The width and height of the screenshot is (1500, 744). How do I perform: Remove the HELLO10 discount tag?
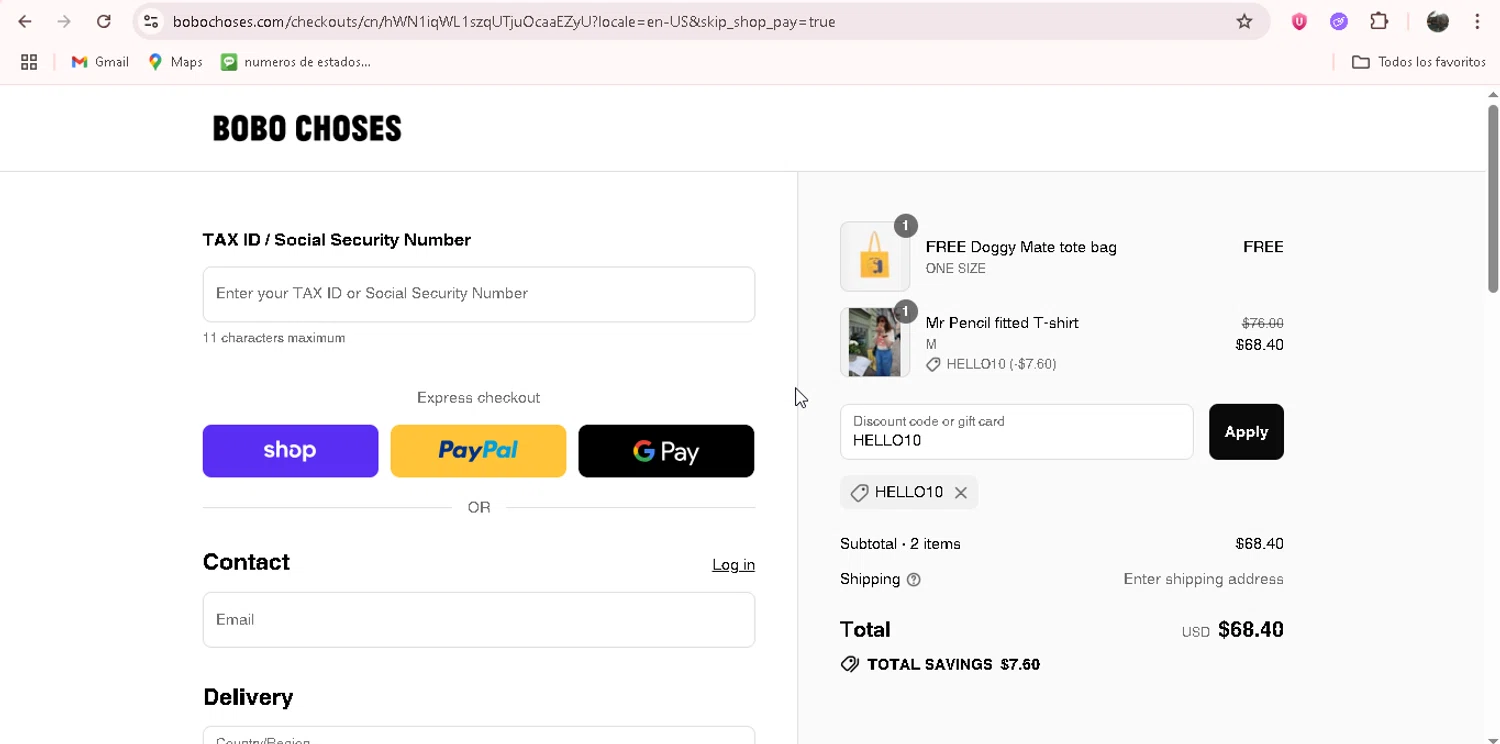click(x=960, y=492)
